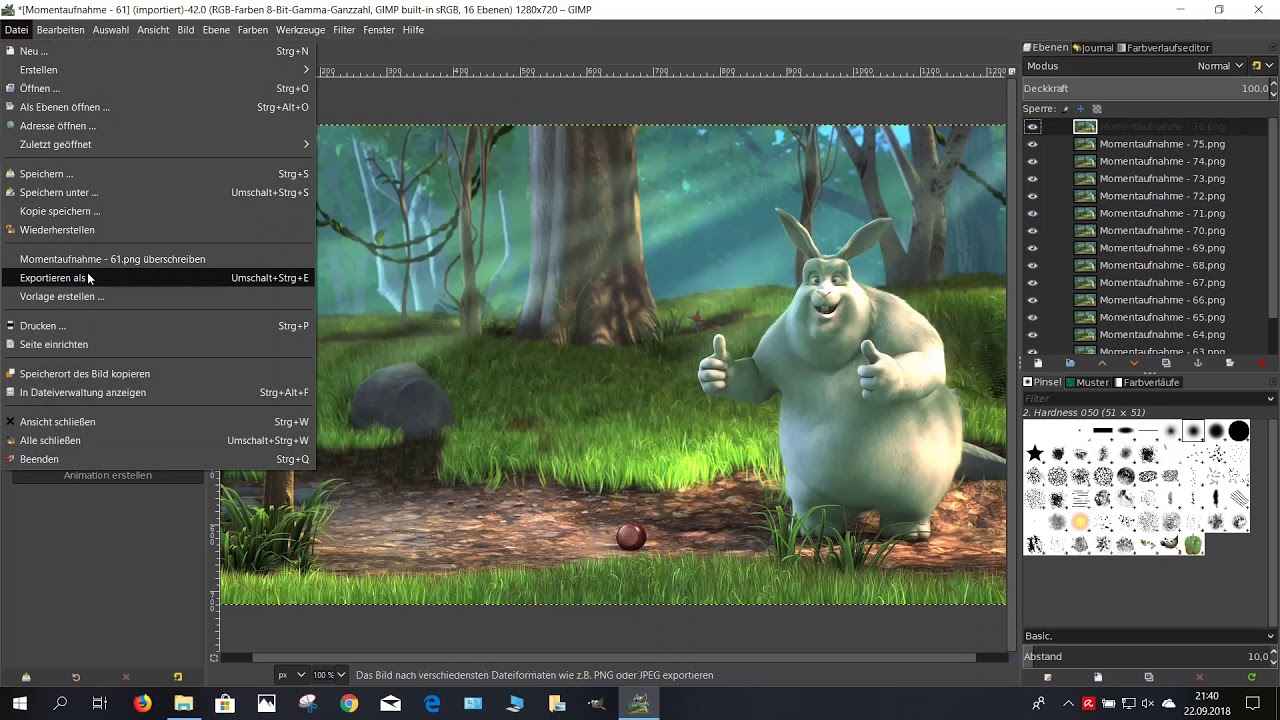Open the Filter menu
The width and height of the screenshot is (1280, 720).
tap(344, 30)
